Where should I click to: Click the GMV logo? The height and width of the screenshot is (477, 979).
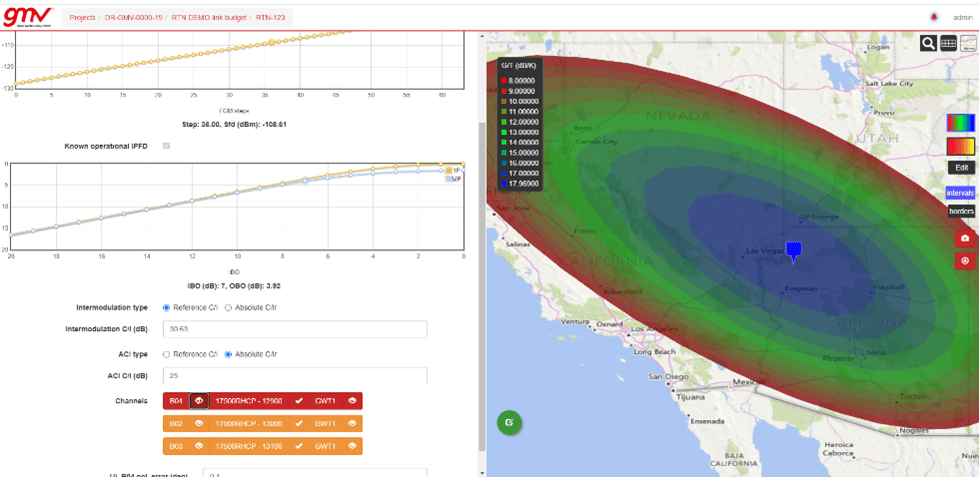coord(28,17)
